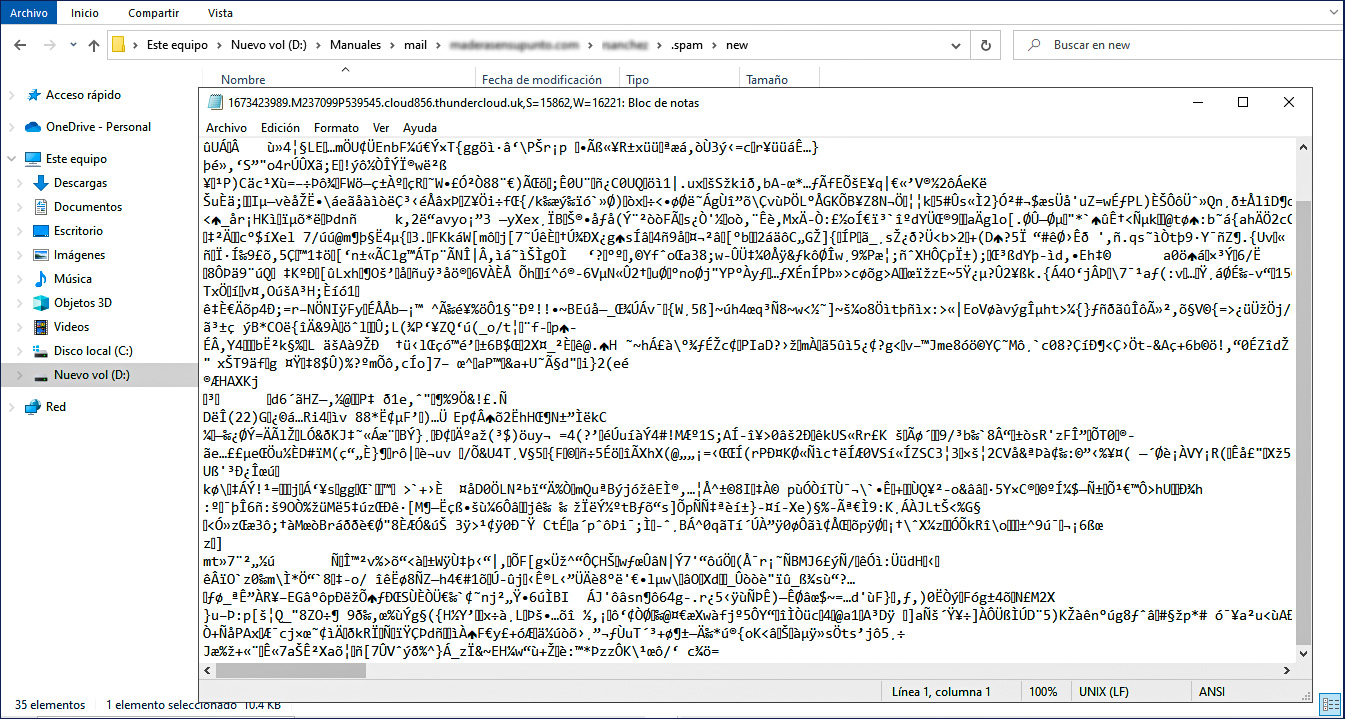
Task: Refresh the current folder view
Action: pos(987,46)
